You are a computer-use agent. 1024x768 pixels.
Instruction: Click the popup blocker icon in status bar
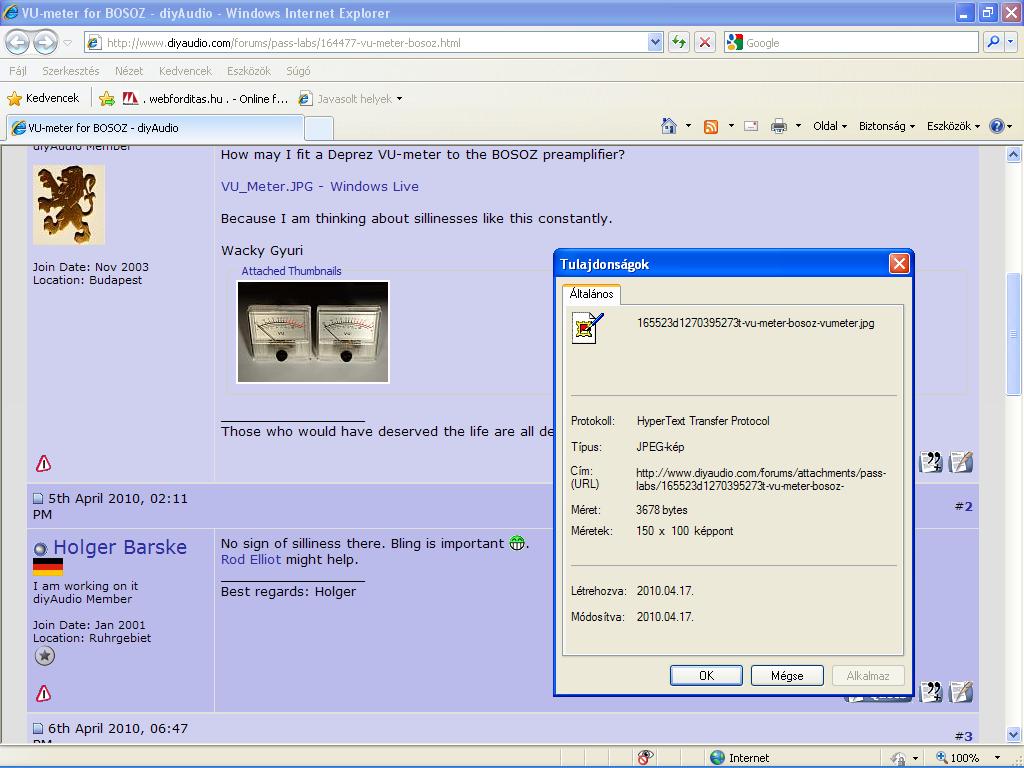(645, 758)
